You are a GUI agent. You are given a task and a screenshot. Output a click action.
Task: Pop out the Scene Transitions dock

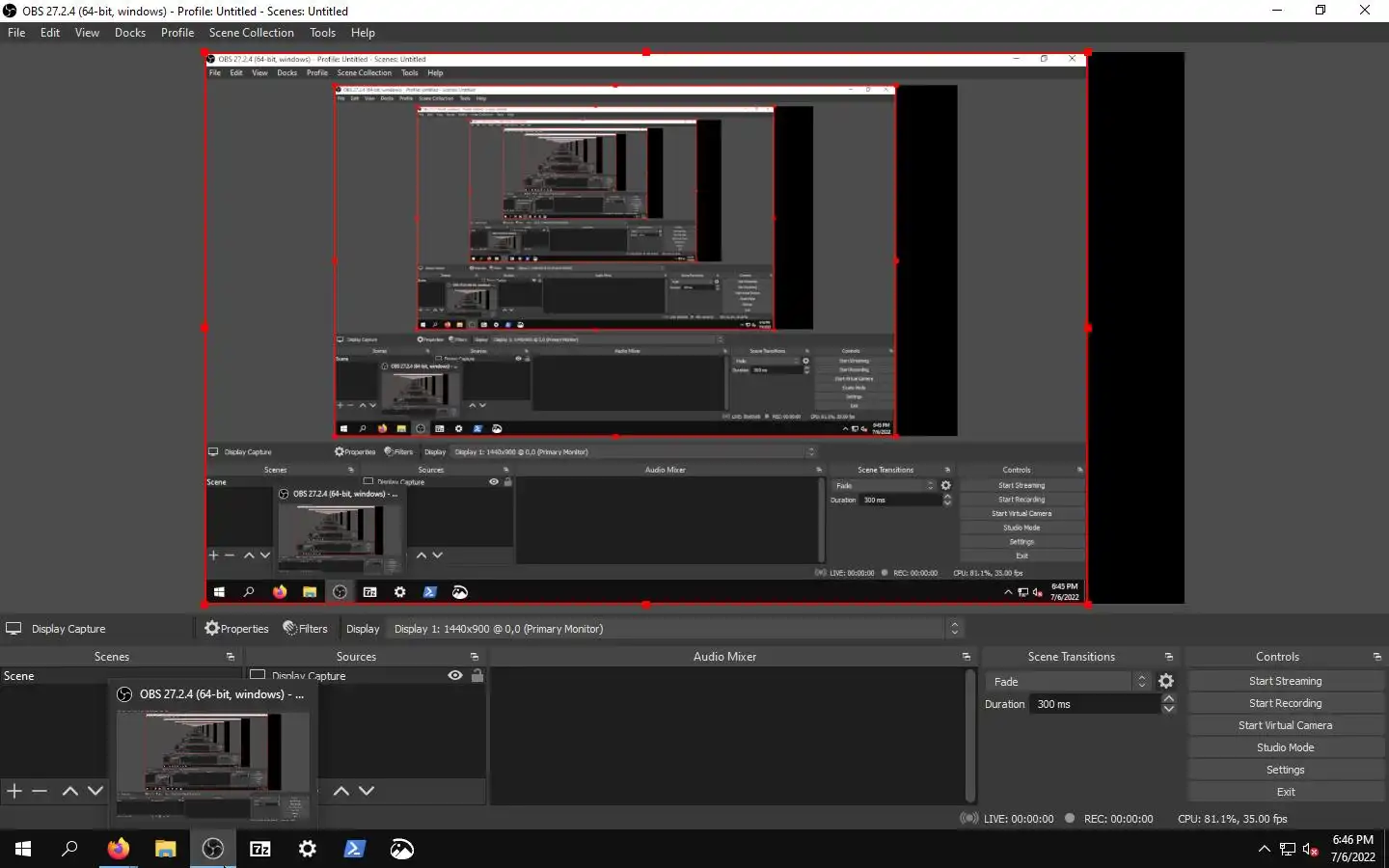[1169, 657]
